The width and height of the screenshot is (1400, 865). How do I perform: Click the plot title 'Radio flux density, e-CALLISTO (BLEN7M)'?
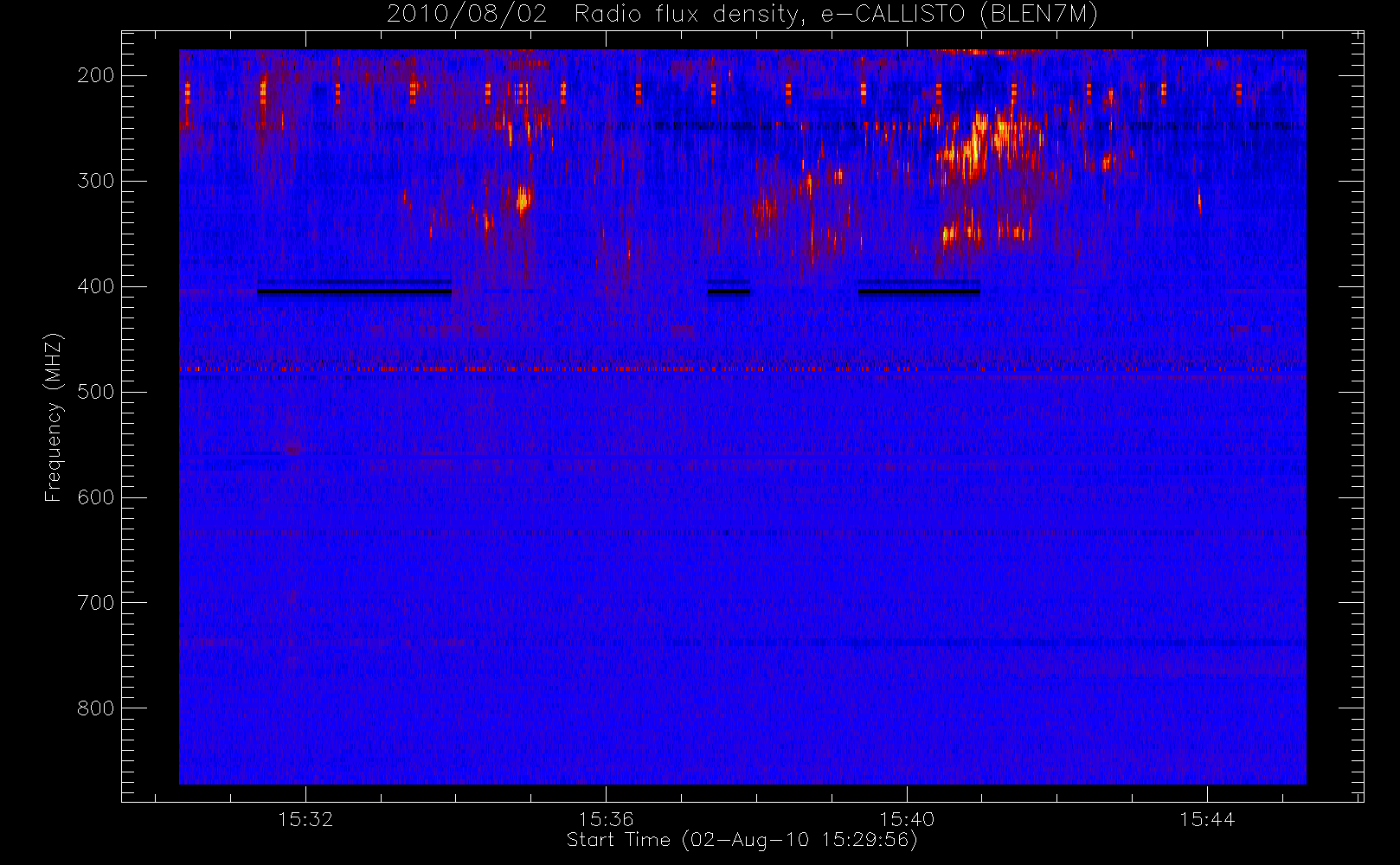[x=836, y=15]
